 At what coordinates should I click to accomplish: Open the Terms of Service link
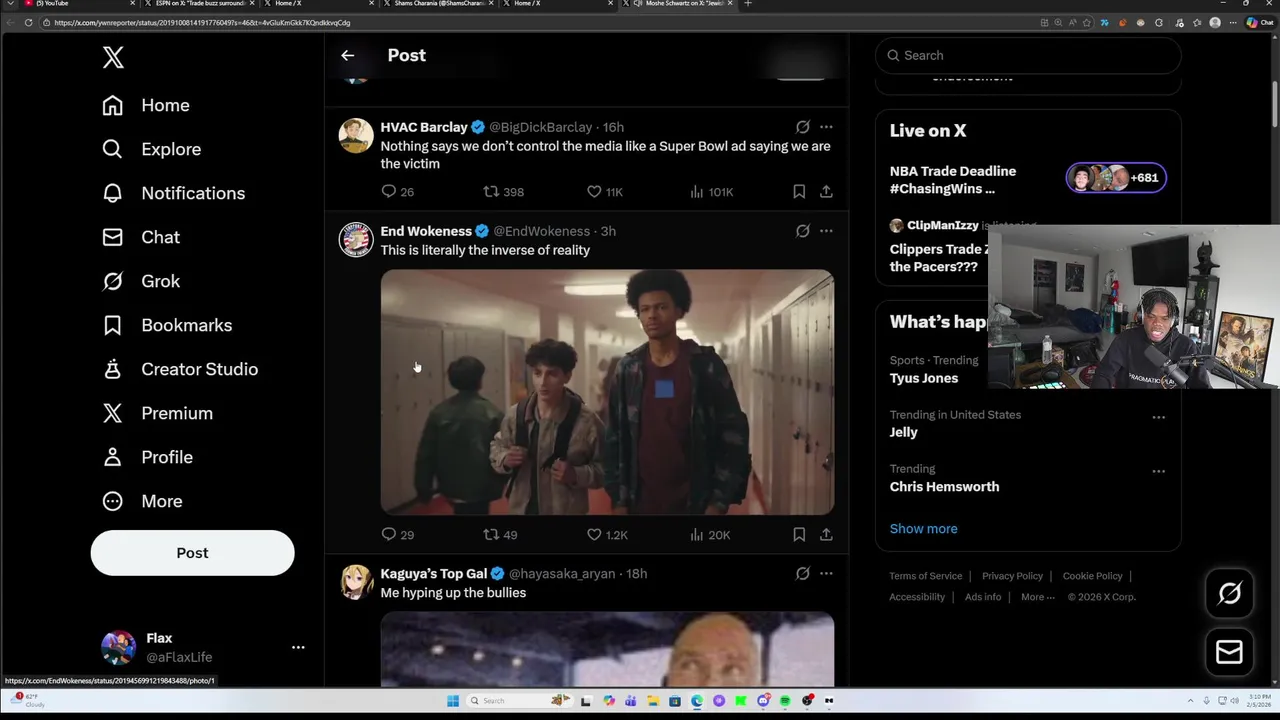(925, 576)
